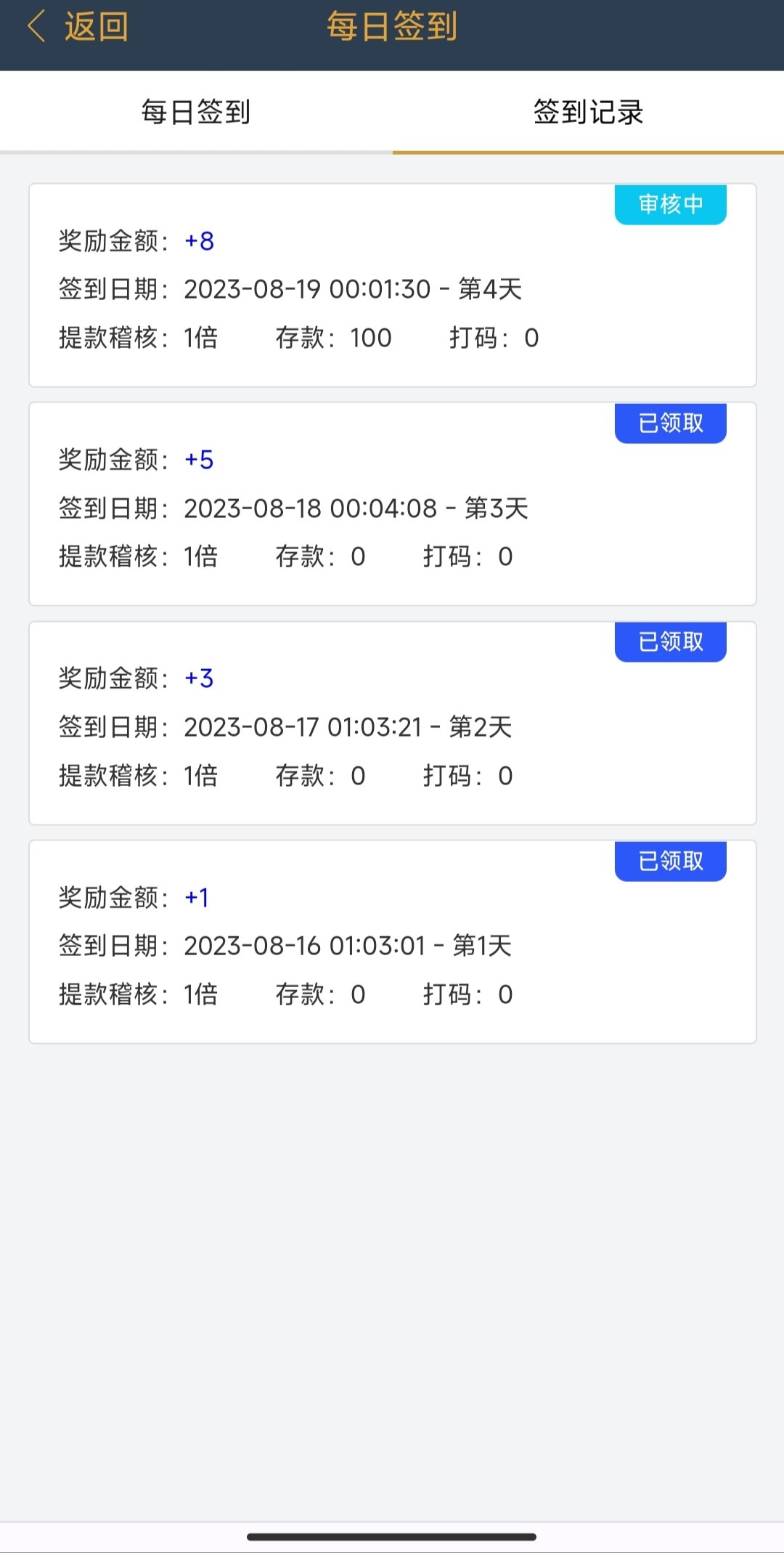Tap the 审核中 status badge

pos(670,204)
